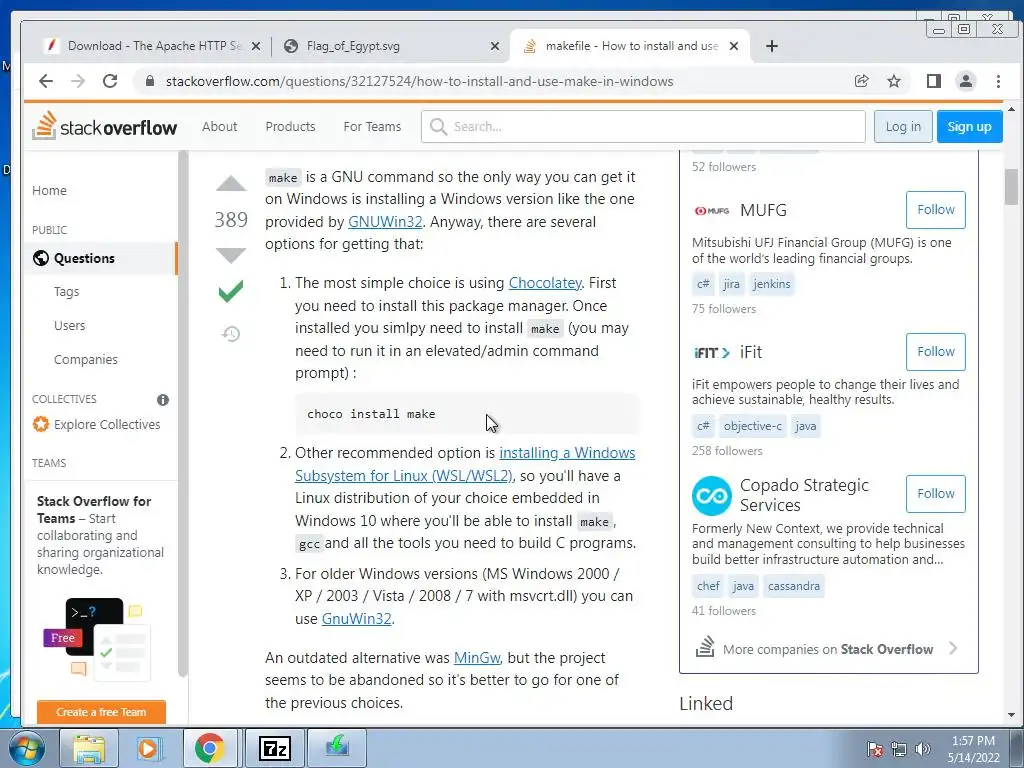Screen dimensions: 1024x768
Task: Click the jenkins tag under MUFG
Action: coord(771,284)
